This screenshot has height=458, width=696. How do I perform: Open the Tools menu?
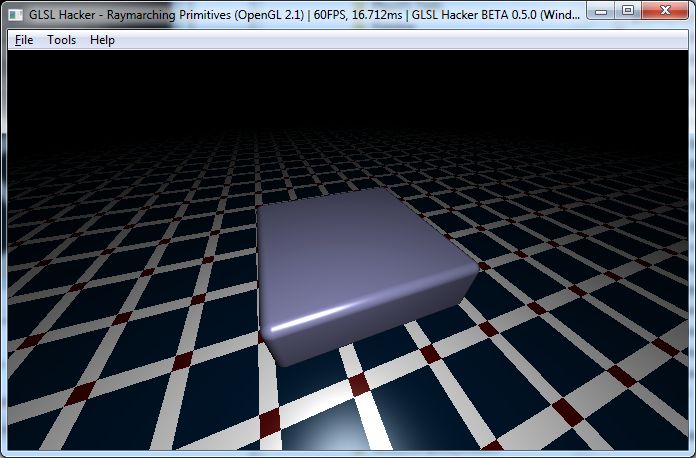click(x=61, y=40)
